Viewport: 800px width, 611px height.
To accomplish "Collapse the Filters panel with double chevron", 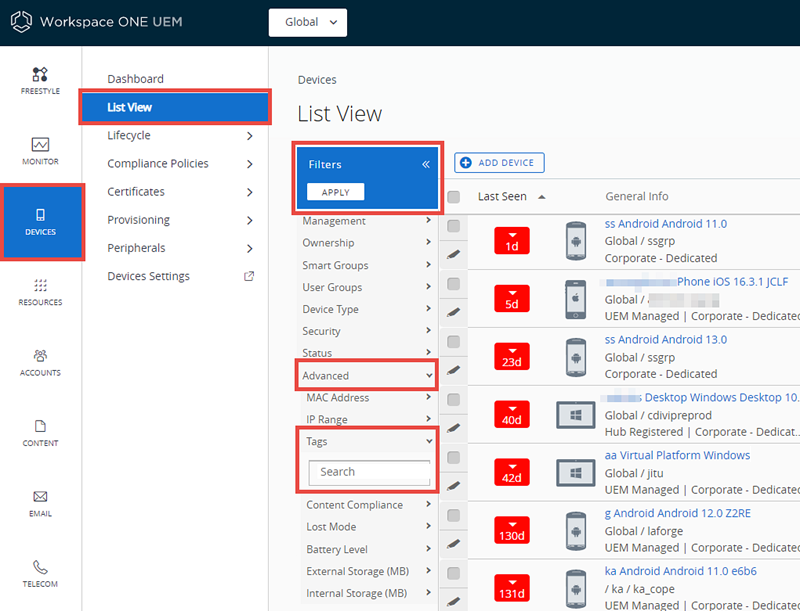I will pyautogui.click(x=426, y=164).
